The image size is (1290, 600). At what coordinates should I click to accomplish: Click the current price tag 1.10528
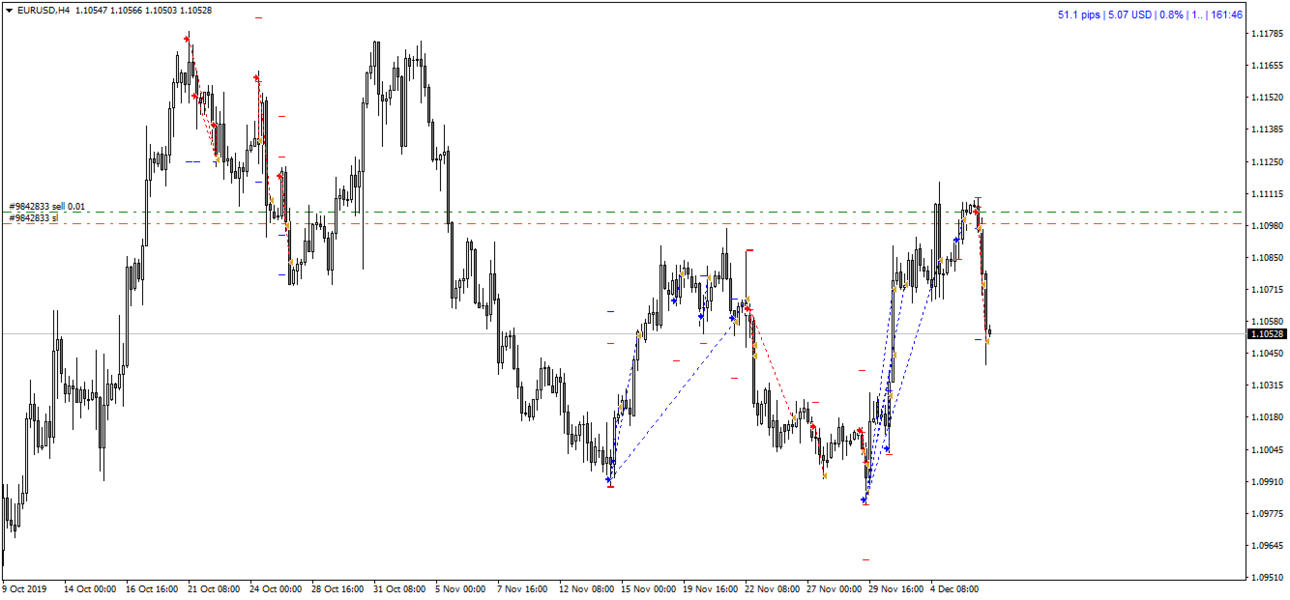click(x=1269, y=334)
